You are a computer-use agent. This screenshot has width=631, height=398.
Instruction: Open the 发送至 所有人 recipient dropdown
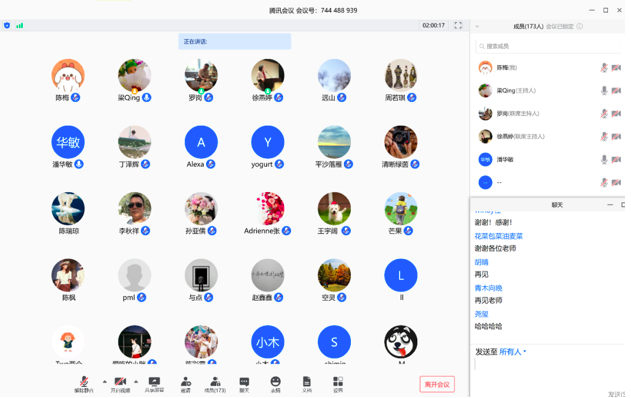tap(513, 352)
